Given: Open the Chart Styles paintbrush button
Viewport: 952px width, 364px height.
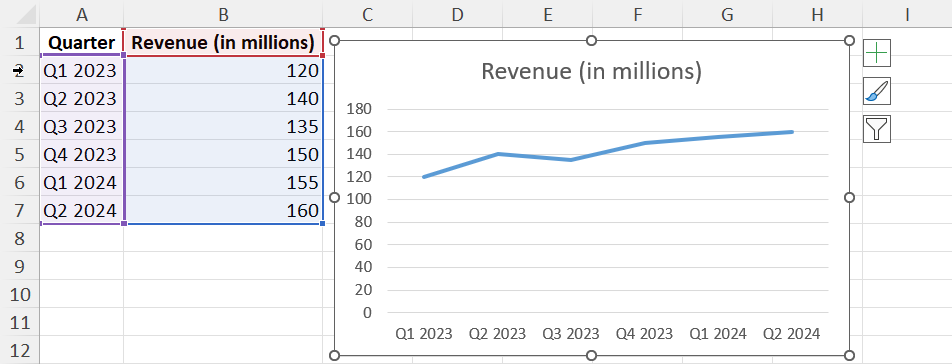Looking at the screenshot, I should (x=876, y=92).
